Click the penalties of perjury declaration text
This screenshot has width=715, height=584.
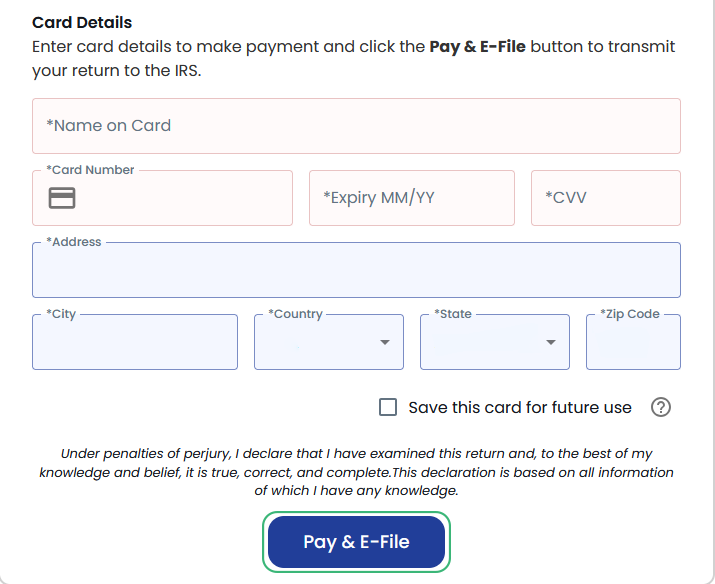pos(356,472)
